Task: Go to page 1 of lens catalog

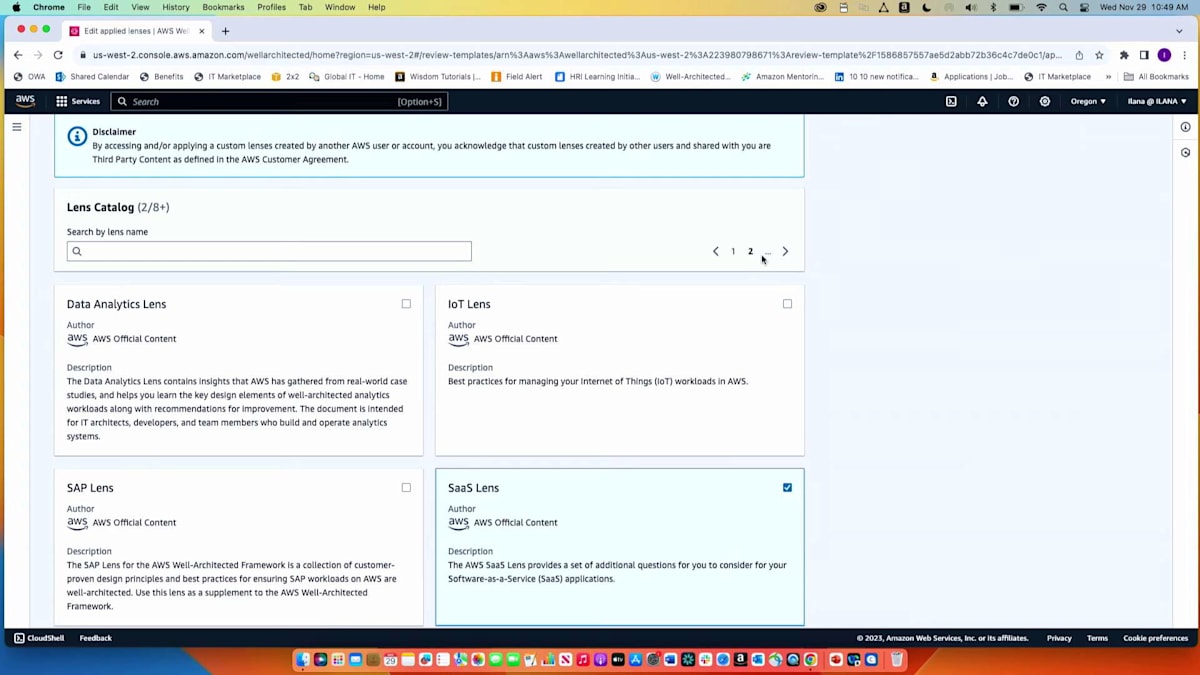Action: point(733,251)
